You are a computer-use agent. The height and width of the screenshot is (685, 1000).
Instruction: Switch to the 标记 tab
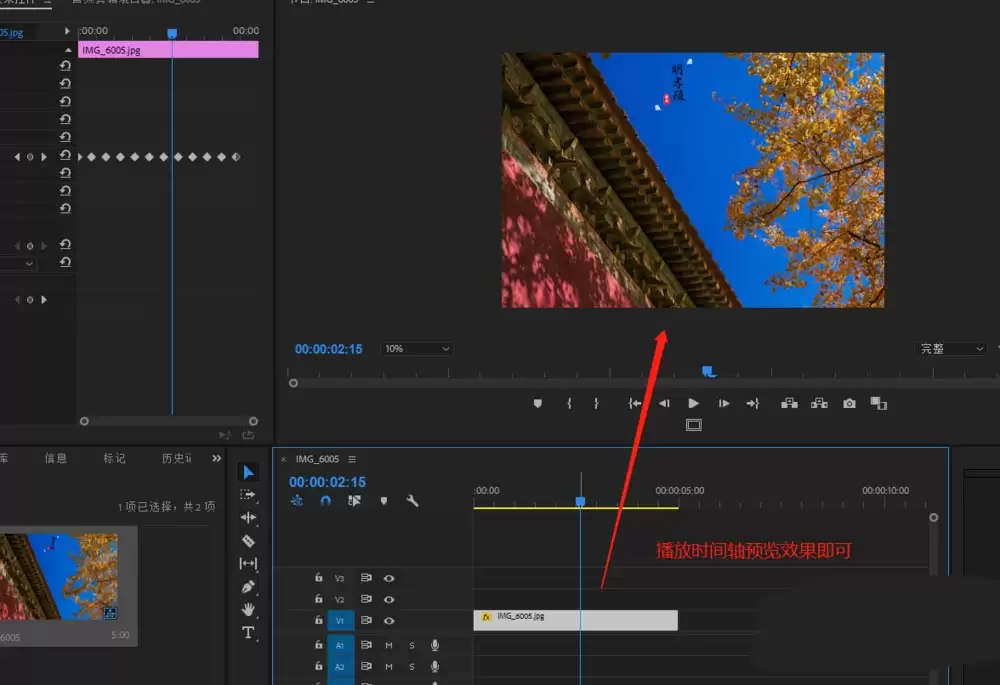pyautogui.click(x=113, y=458)
